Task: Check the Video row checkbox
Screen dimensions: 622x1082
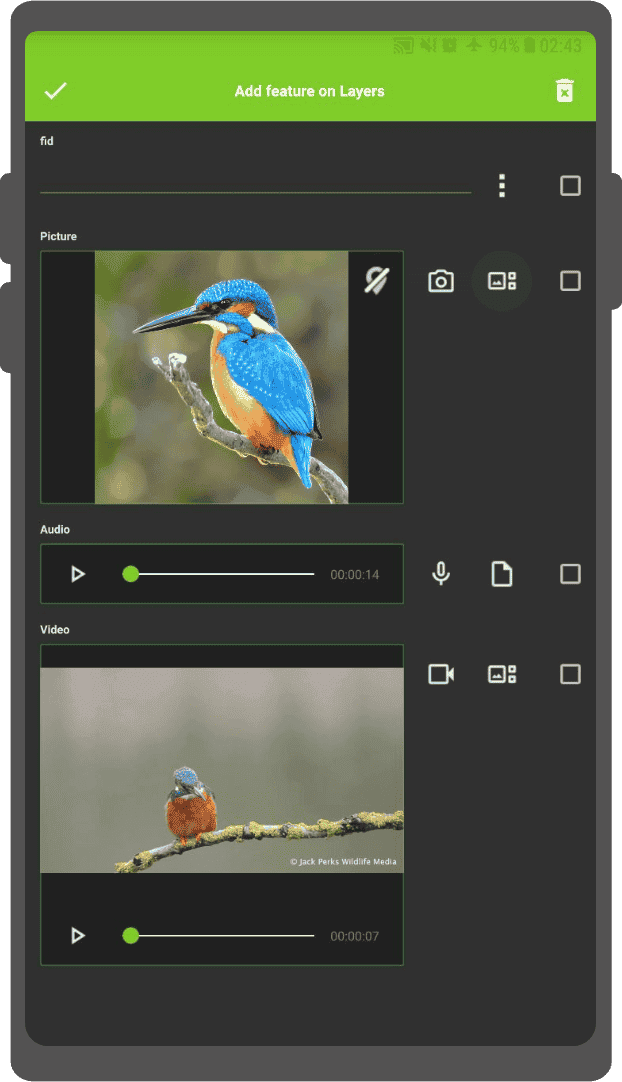Action: click(570, 674)
